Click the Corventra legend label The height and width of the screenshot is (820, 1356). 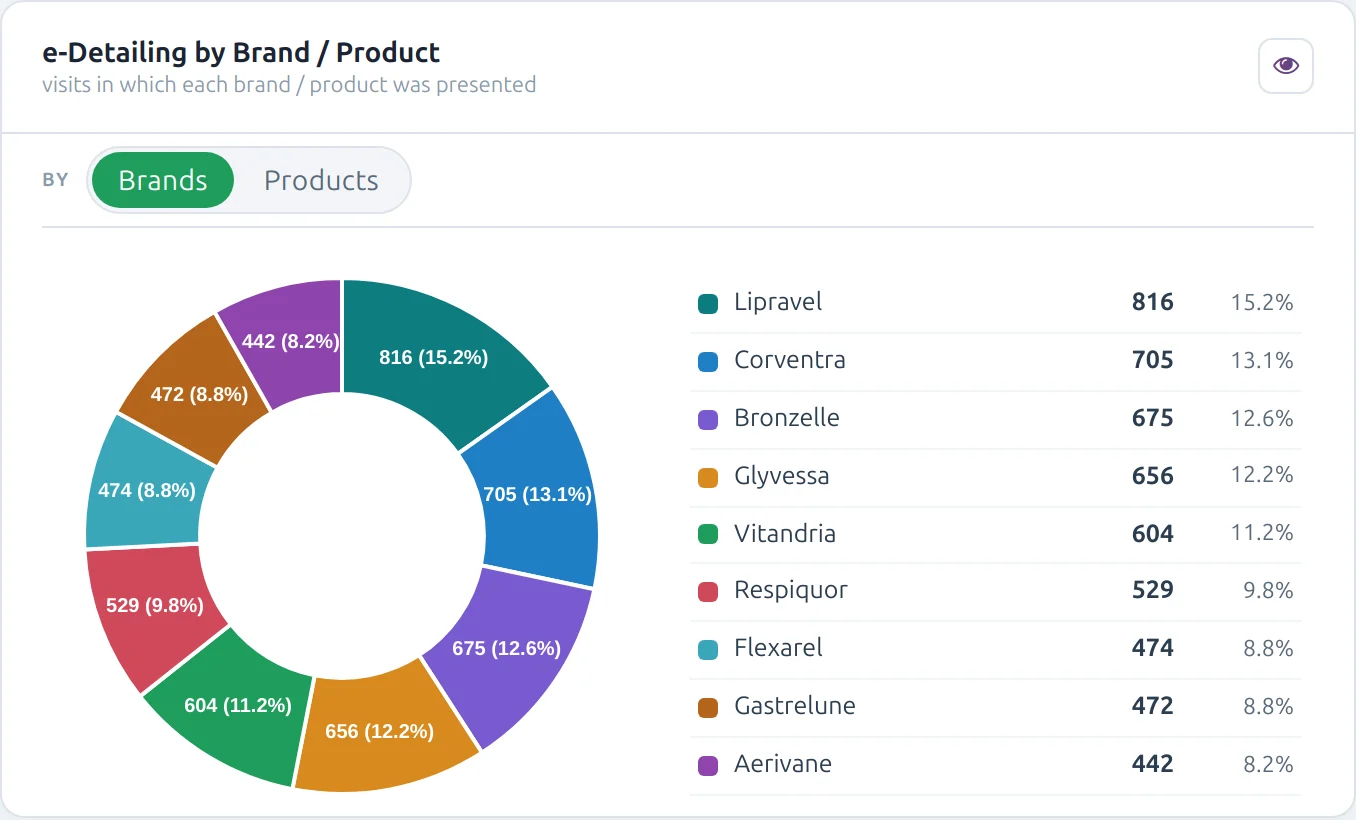coord(790,360)
